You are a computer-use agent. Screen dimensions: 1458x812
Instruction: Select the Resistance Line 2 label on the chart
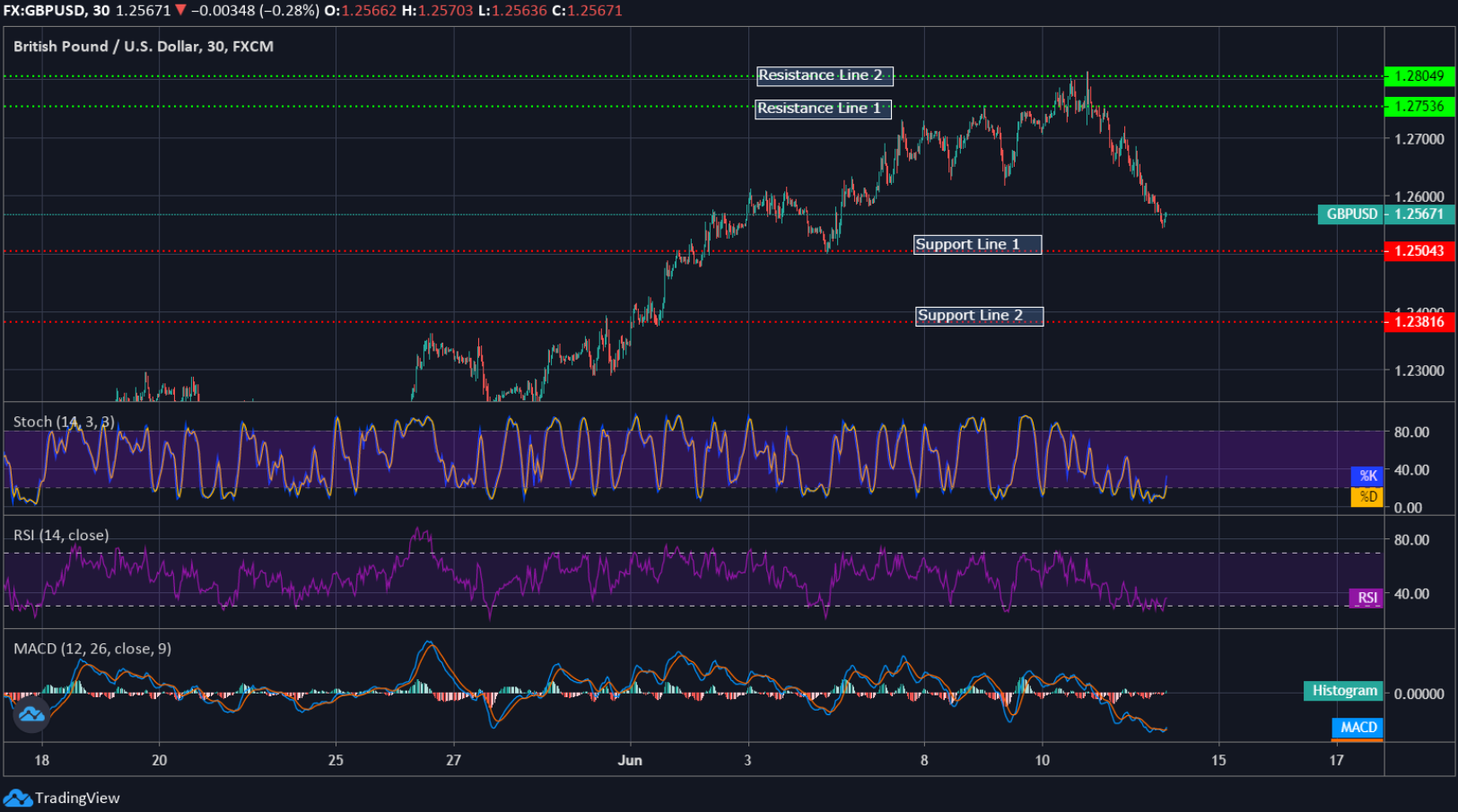(824, 75)
